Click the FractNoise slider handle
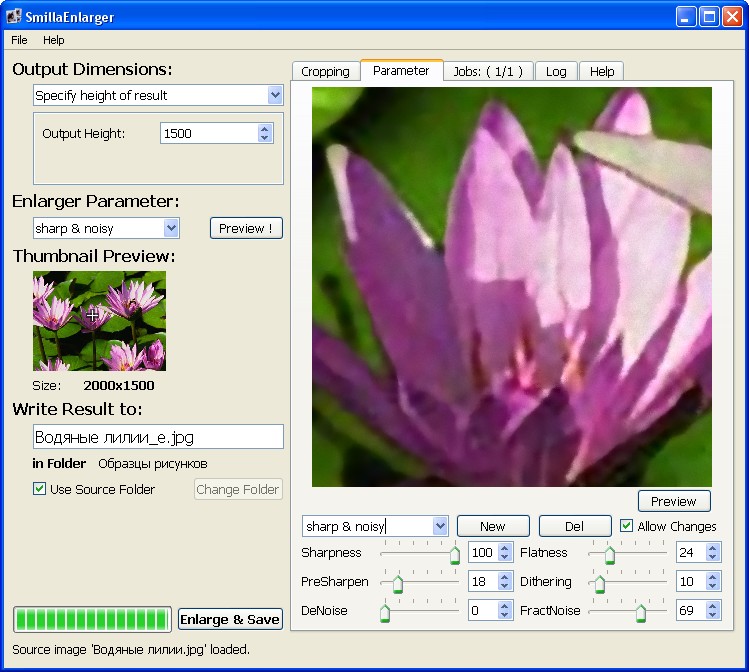The image size is (749, 672). (641, 612)
